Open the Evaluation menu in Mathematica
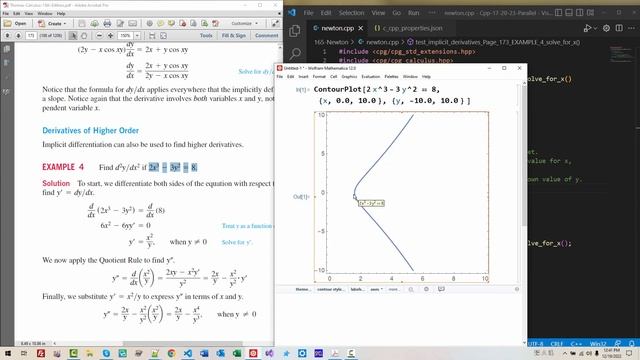 371,77
